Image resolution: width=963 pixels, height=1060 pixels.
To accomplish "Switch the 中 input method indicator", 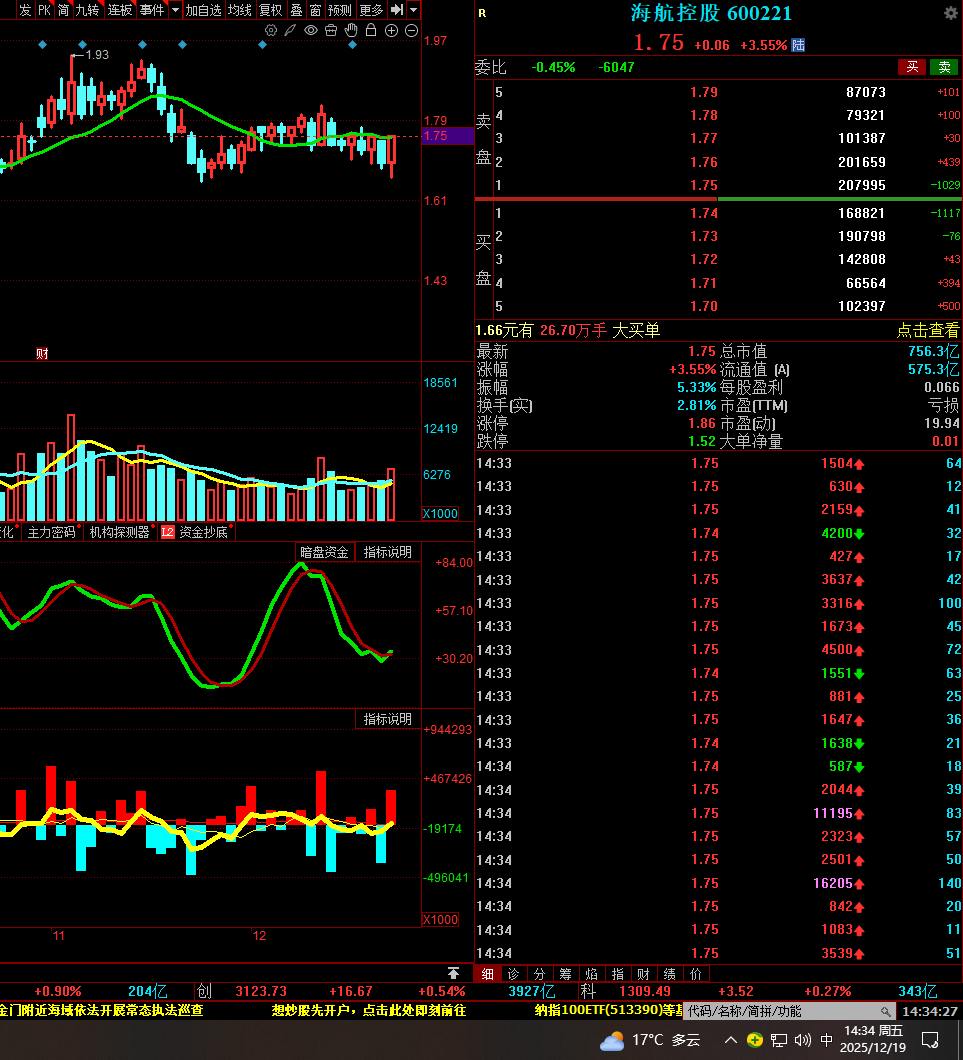I will 826,1040.
